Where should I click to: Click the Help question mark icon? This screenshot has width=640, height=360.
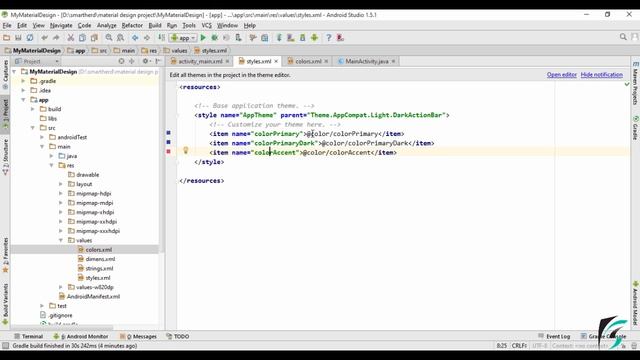[329, 38]
